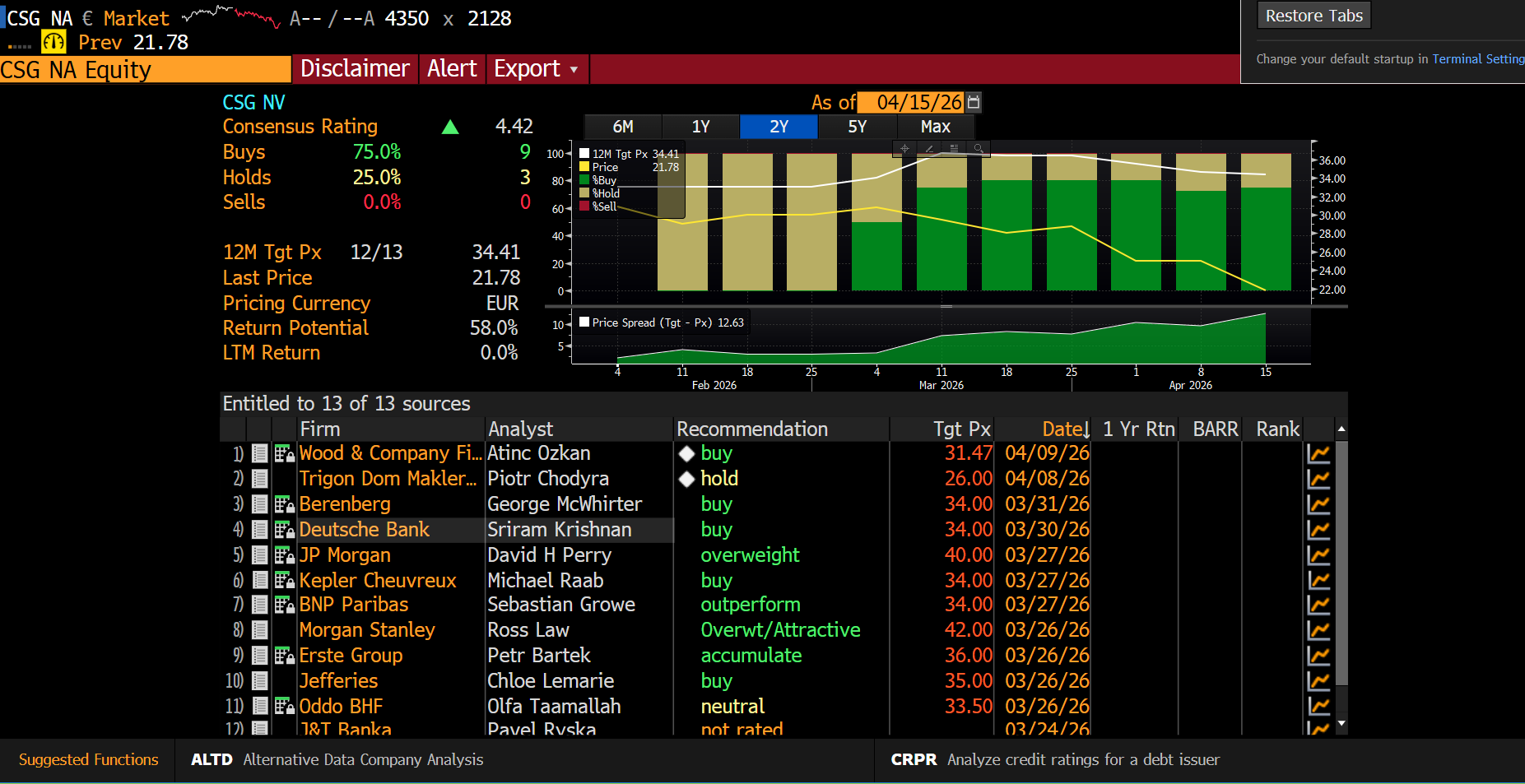Click analyst name David H Perry
This screenshot has width=1525, height=784.
pyautogui.click(x=550, y=555)
